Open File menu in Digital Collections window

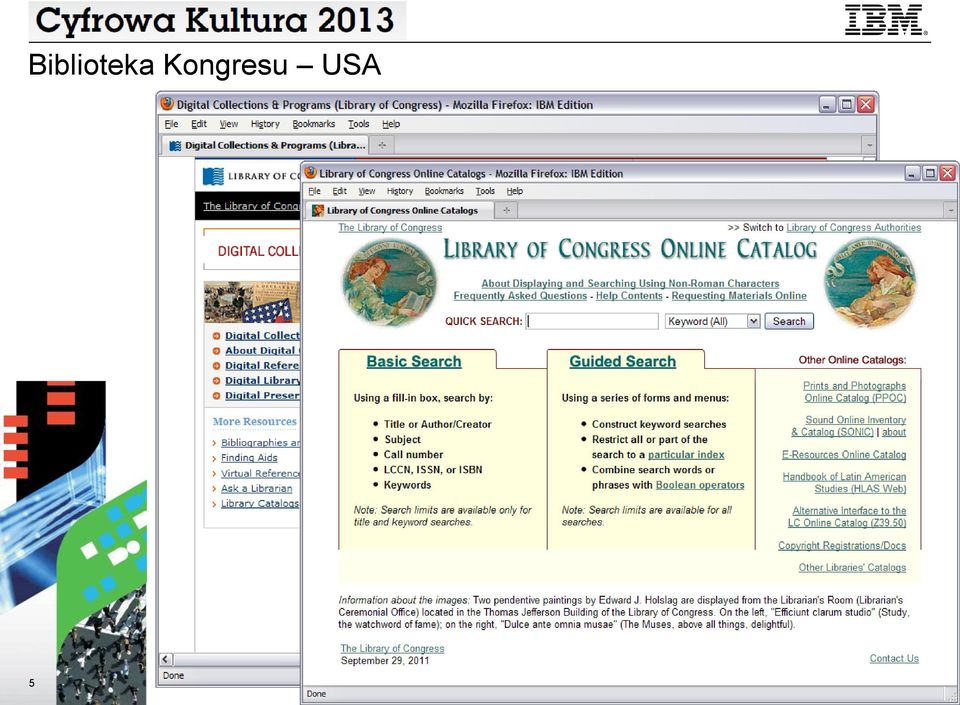click(171, 124)
